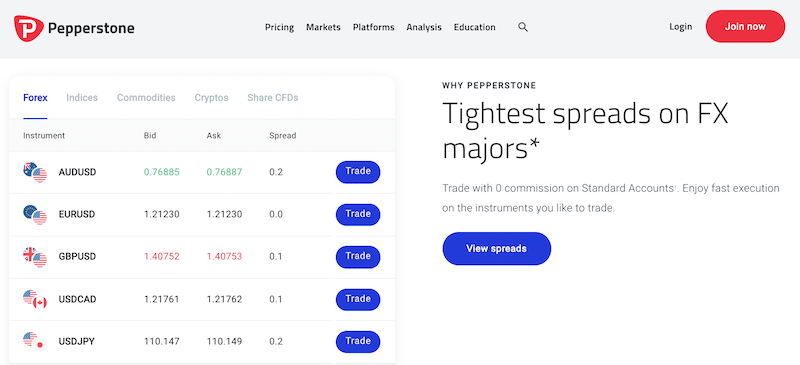Open the Markets menu
This screenshot has height=365, width=800.
pyautogui.click(x=323, y=27)
